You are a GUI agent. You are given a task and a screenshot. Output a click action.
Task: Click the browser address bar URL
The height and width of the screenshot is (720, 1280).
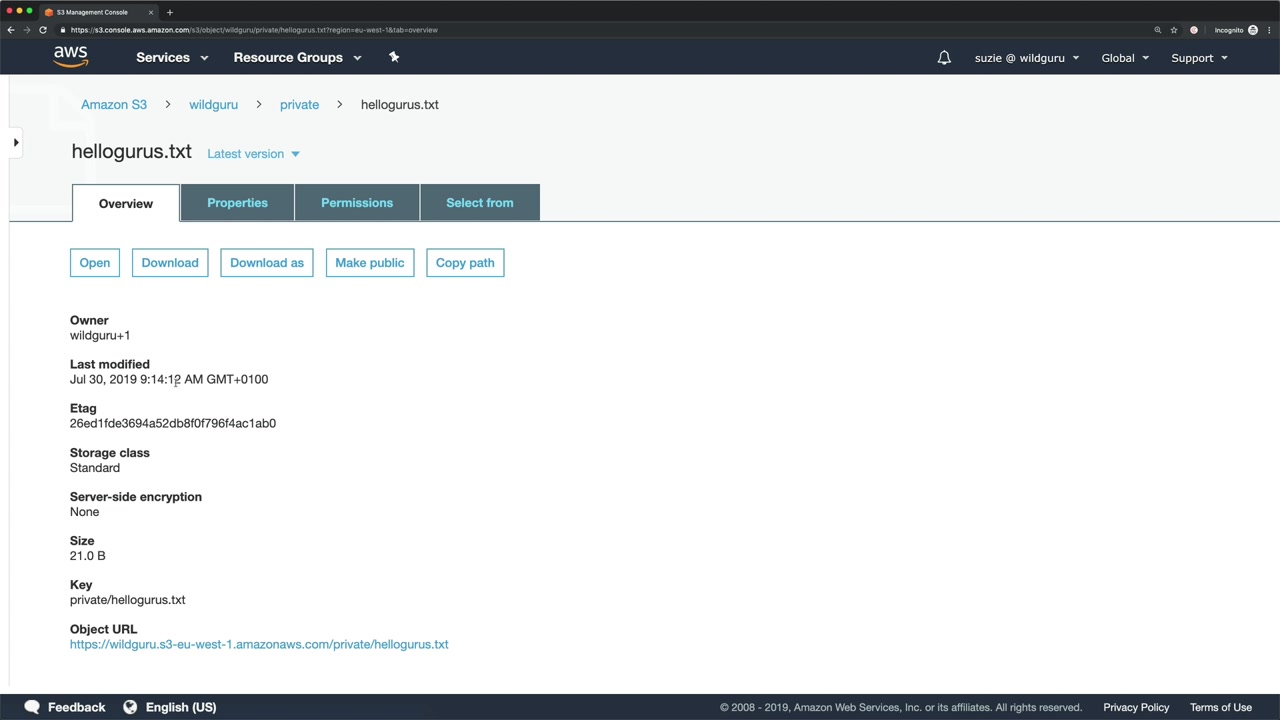(254, 30)
